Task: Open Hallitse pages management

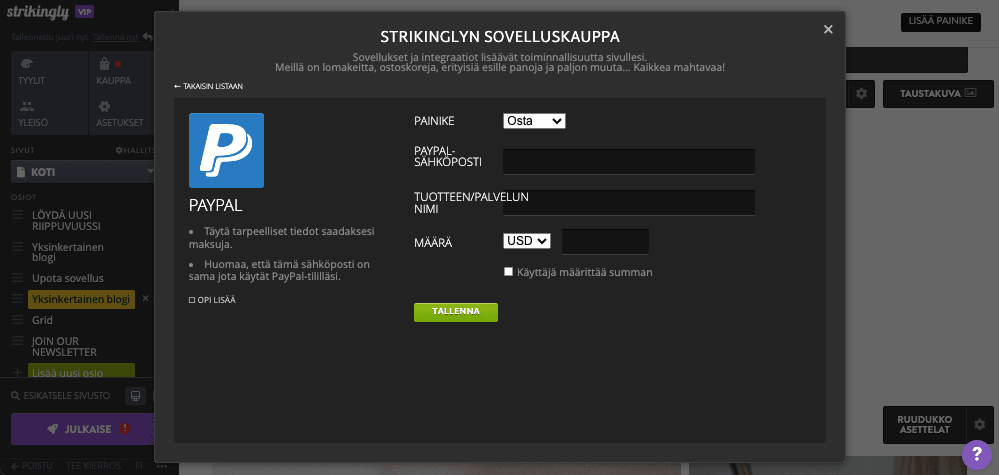Action: point(134,150)
